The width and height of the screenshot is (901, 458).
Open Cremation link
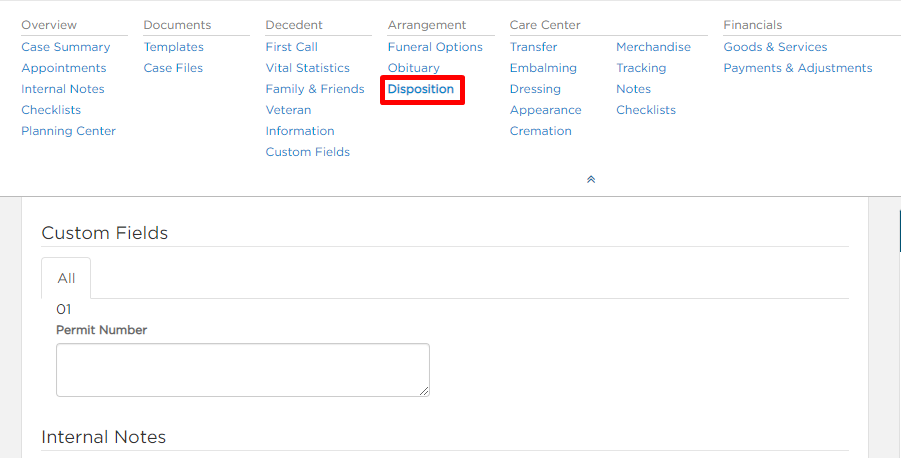pyautogui.click(x=541, y=131)
